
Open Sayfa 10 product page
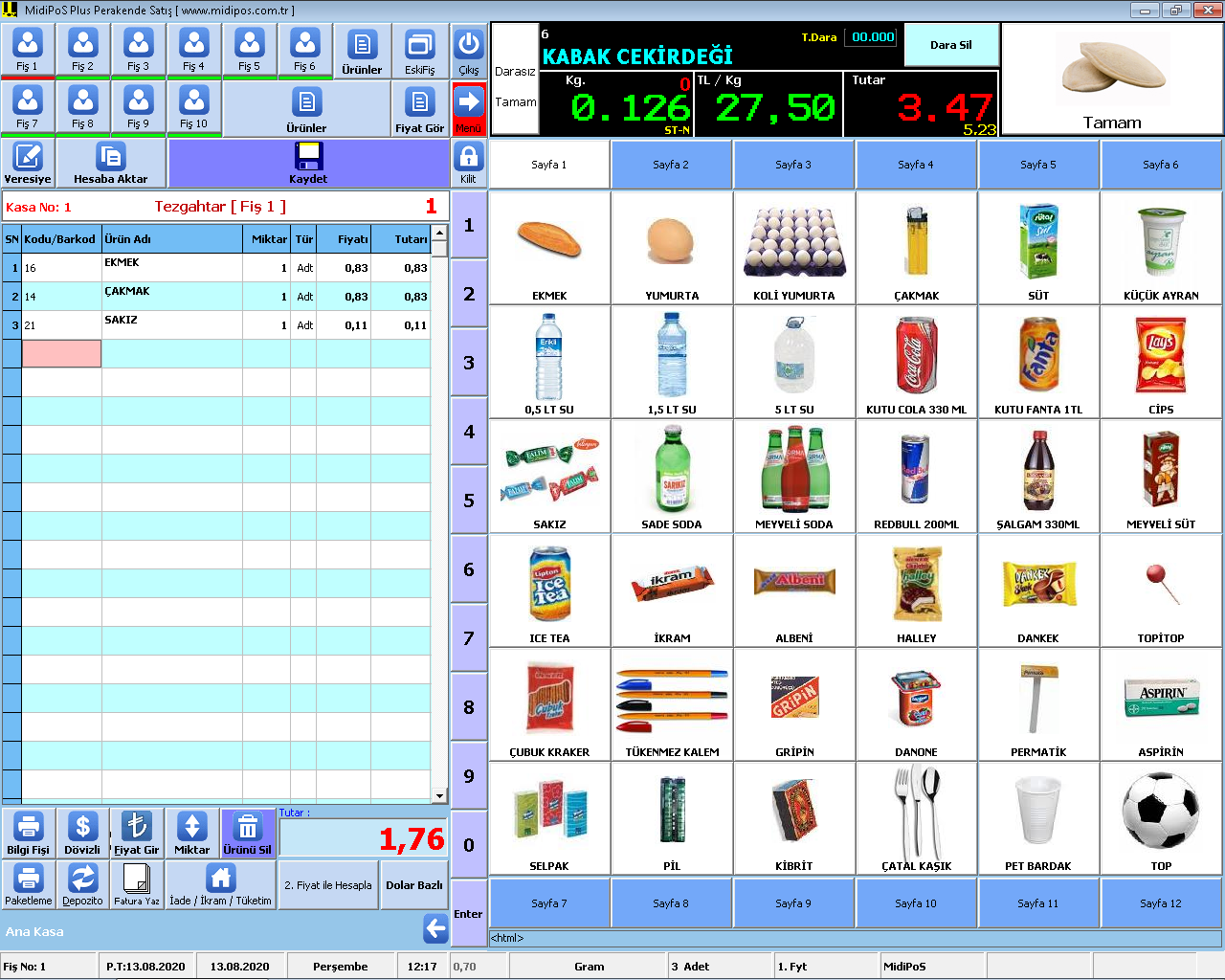point(916,903)
